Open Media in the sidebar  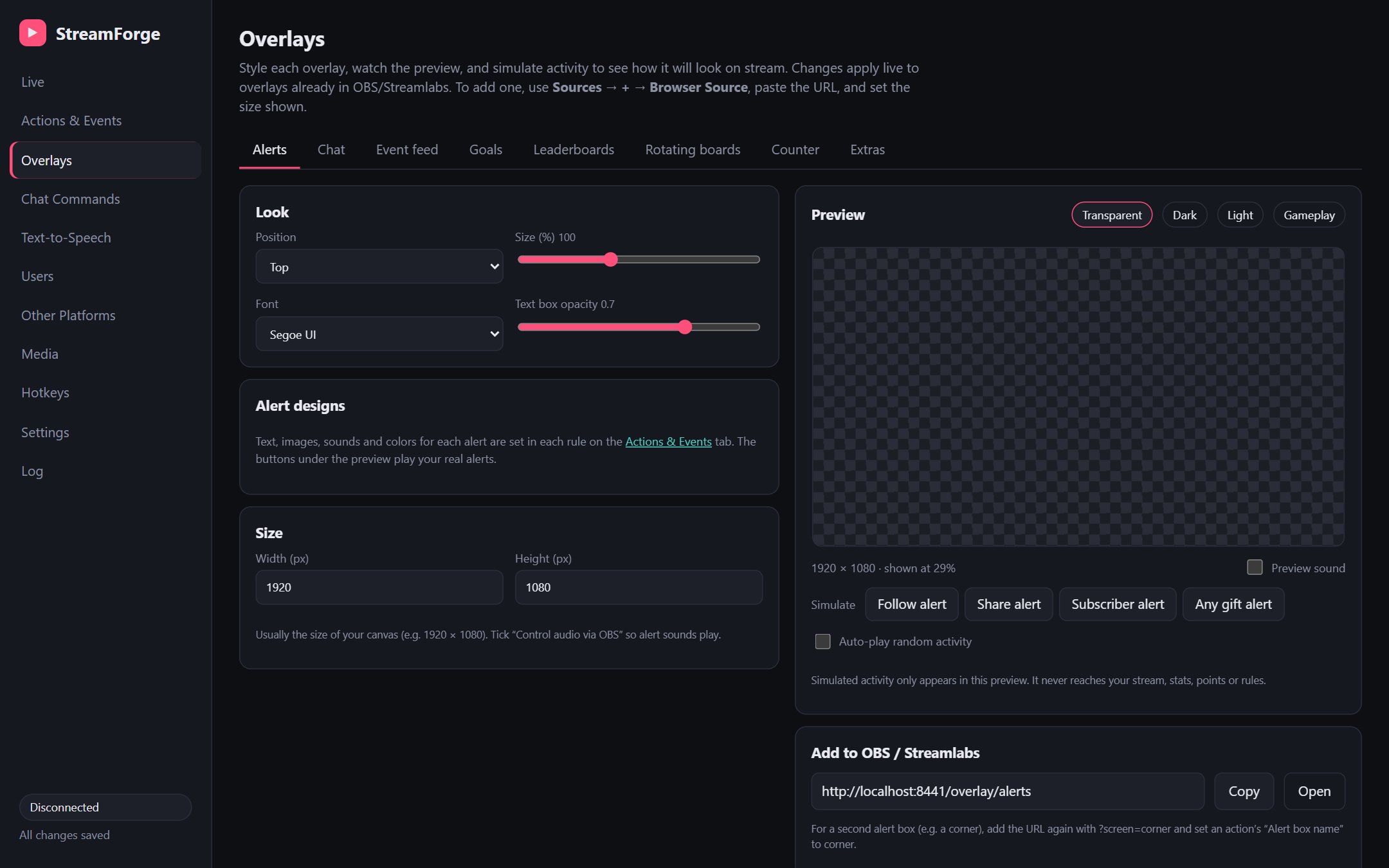click(x=105, y=354)
